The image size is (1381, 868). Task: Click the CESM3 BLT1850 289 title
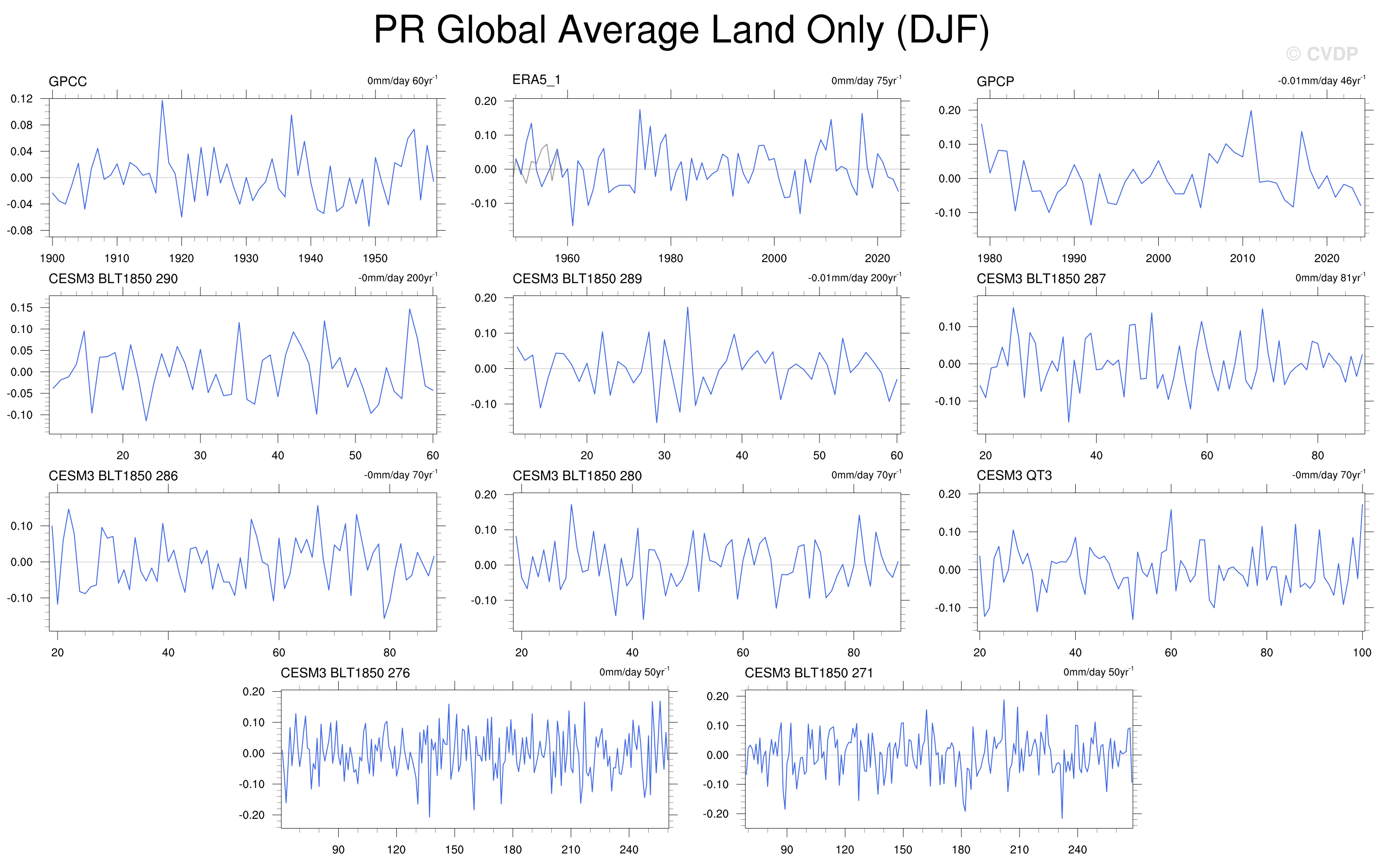pos(577,279)
